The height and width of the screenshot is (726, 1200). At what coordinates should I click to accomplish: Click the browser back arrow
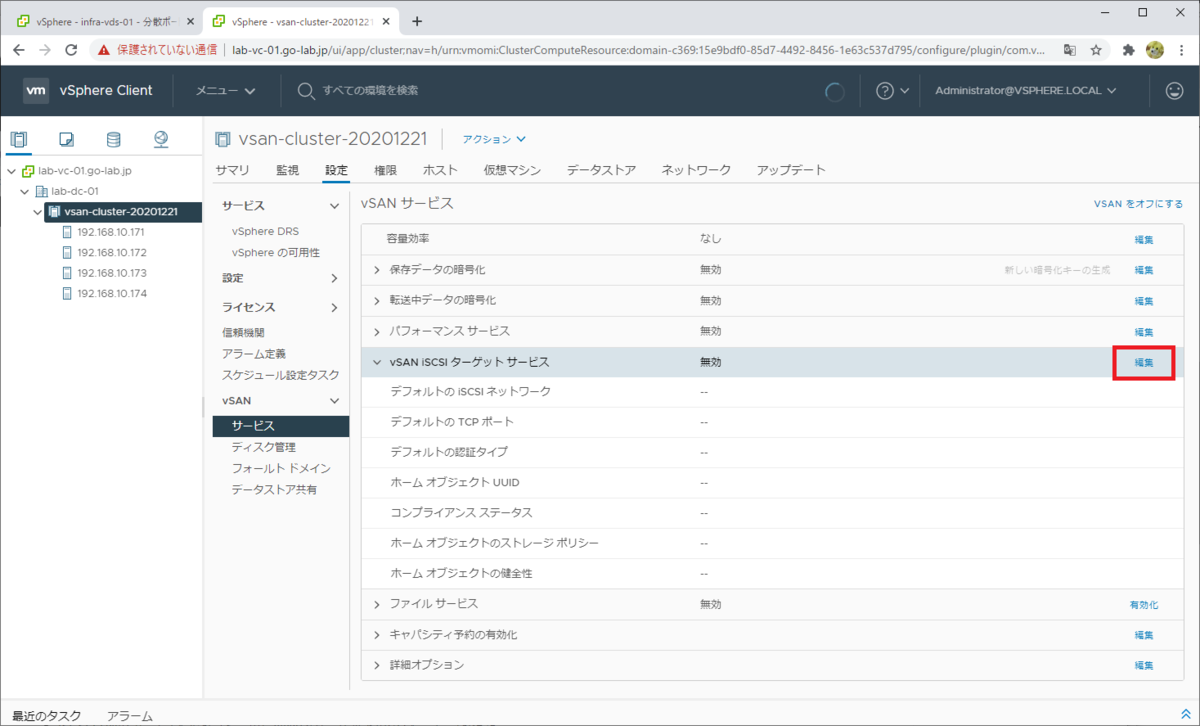click(19, 49)
